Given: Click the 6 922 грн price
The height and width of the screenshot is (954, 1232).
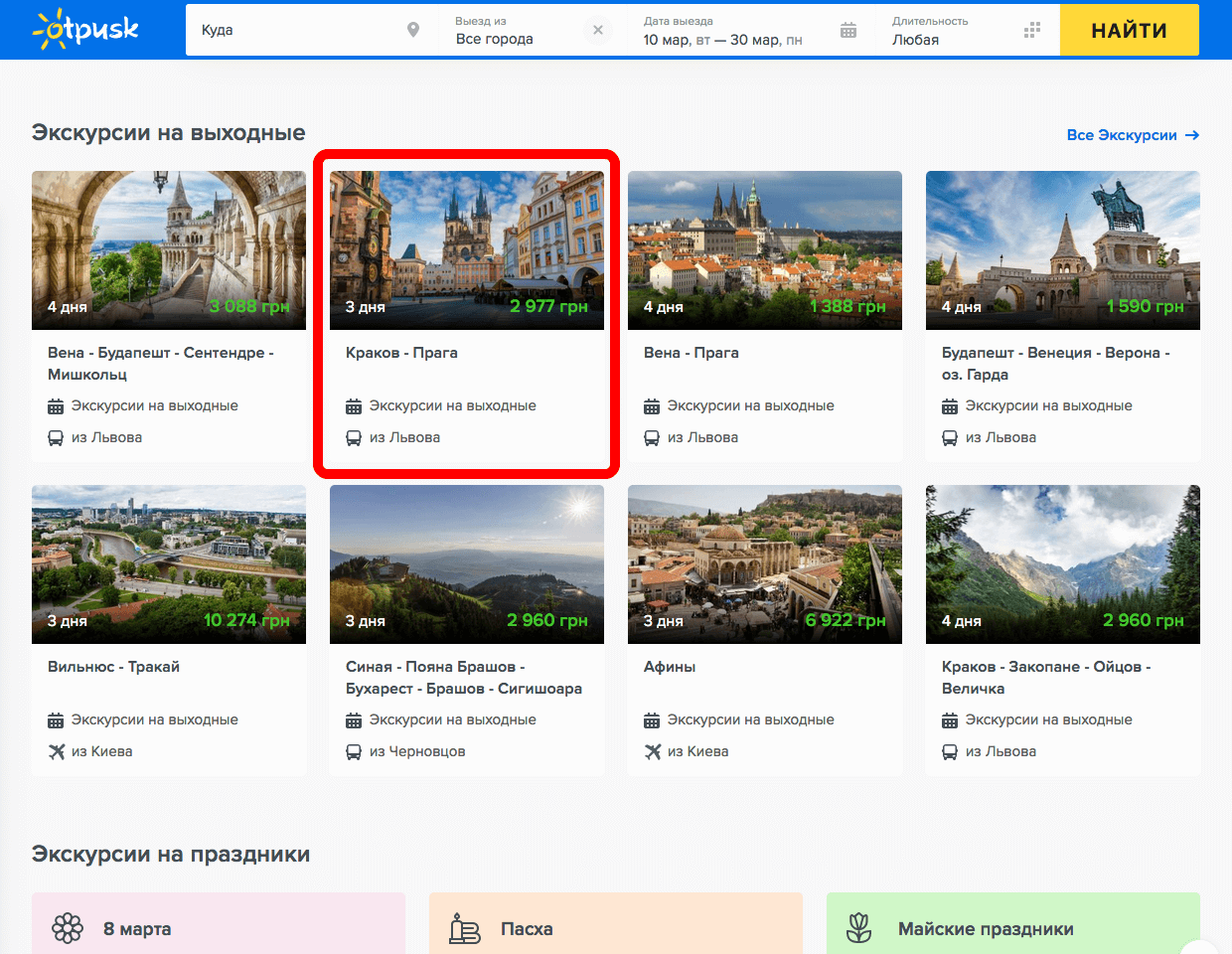Looking at the screenshot, I should pos(846,620).
